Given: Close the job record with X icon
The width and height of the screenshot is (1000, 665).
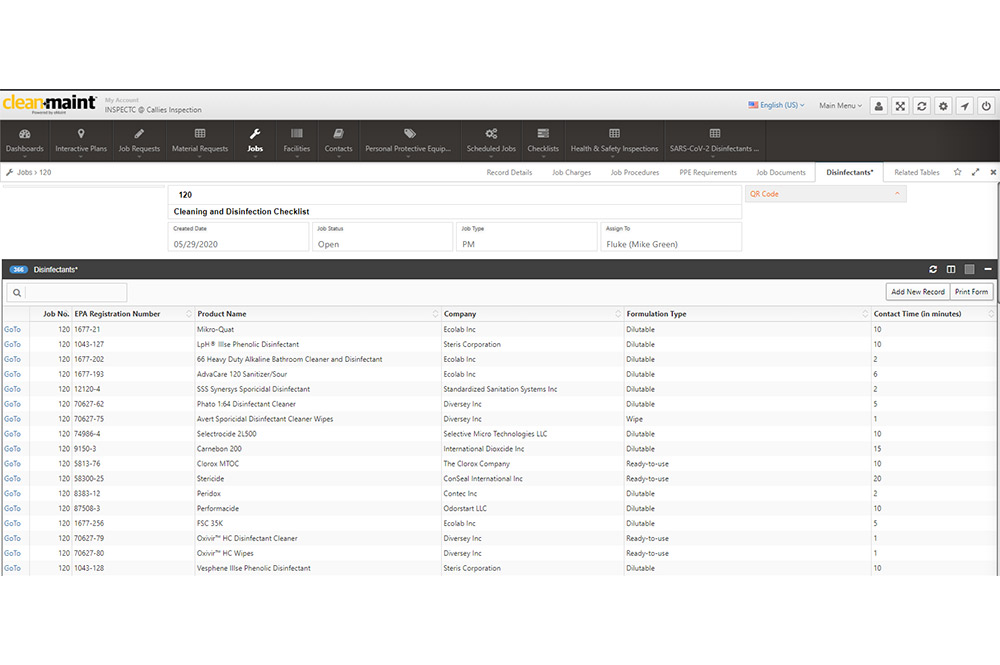Looking at the screenshot, I should coord(993,172).
